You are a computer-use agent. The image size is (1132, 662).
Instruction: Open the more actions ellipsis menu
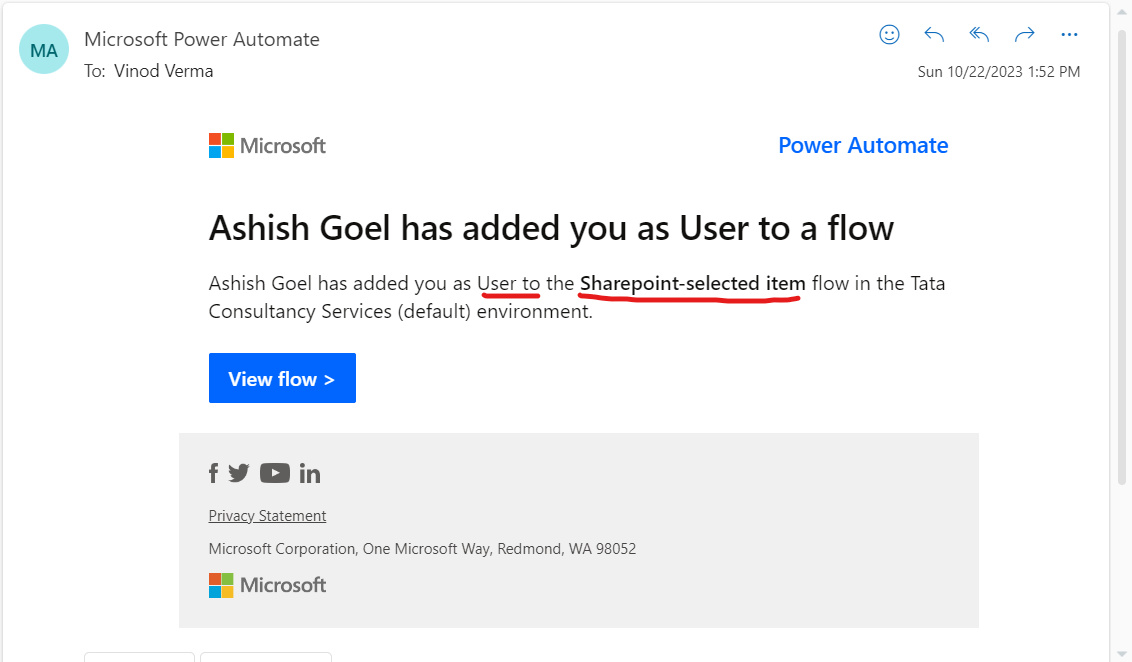click(1069, 35)
